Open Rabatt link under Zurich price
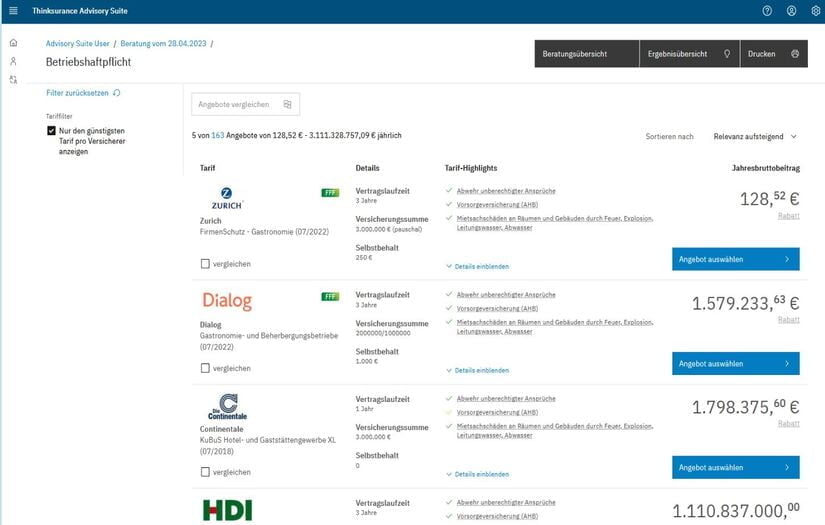This screenshot has height=525, width=825. [x=789, y=216]
